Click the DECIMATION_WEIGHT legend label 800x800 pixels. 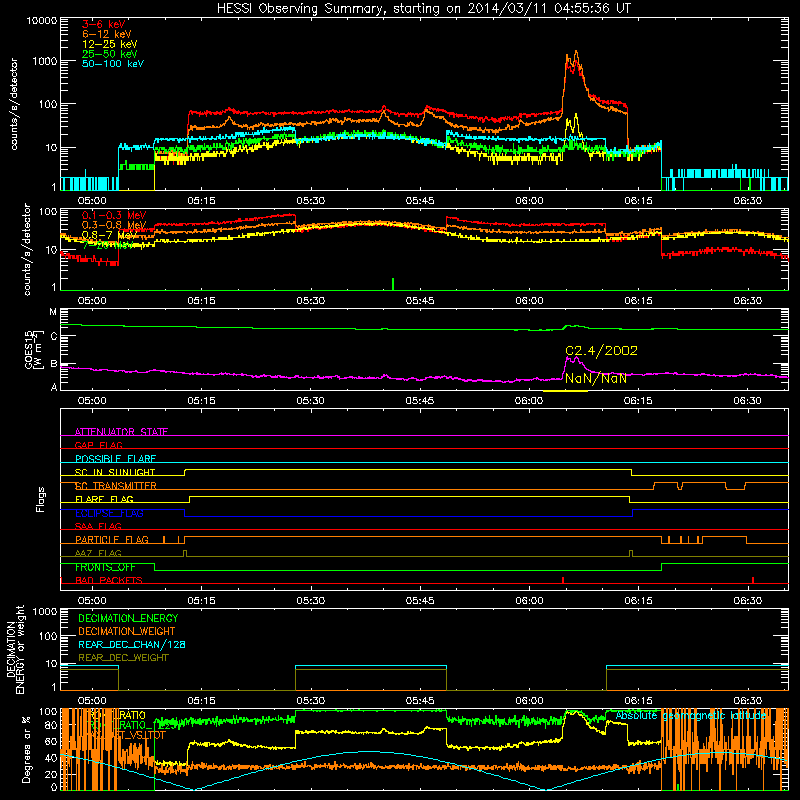point(127,631)
